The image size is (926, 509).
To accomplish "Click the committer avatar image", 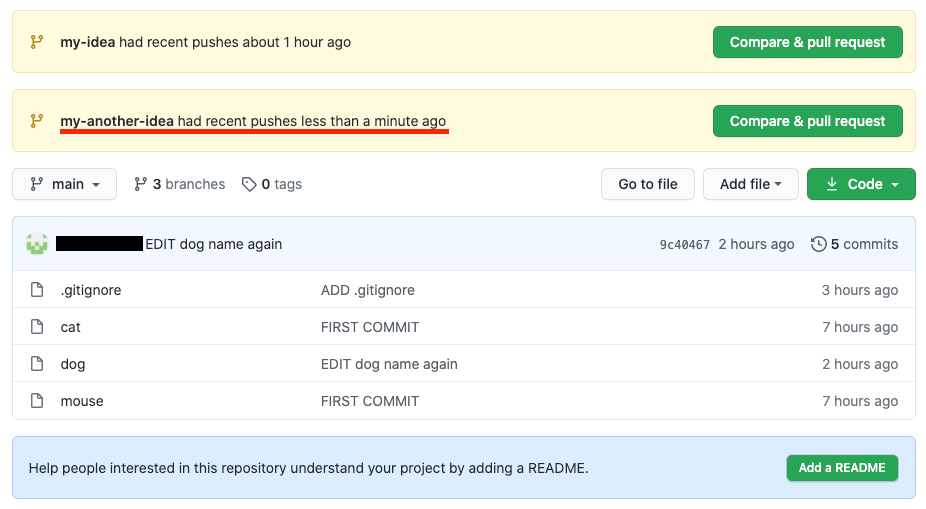I will click(37, 244).
